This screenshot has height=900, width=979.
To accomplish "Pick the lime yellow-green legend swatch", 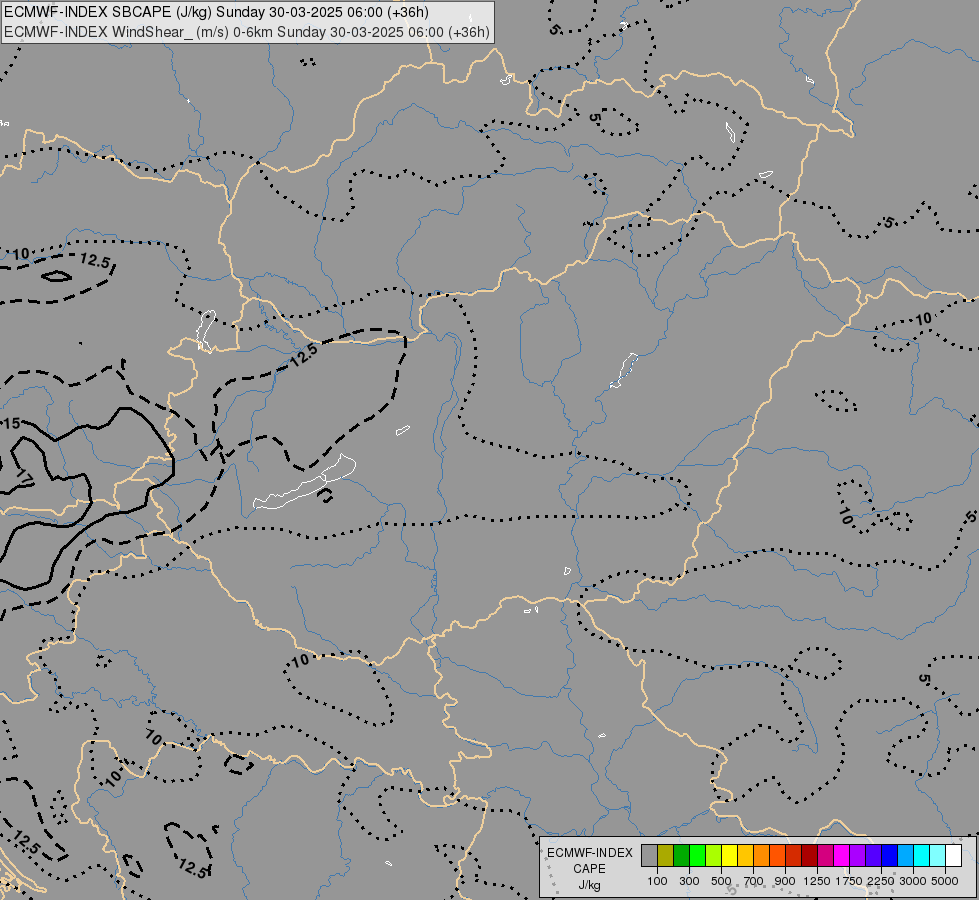I will [x=714, y=856].
